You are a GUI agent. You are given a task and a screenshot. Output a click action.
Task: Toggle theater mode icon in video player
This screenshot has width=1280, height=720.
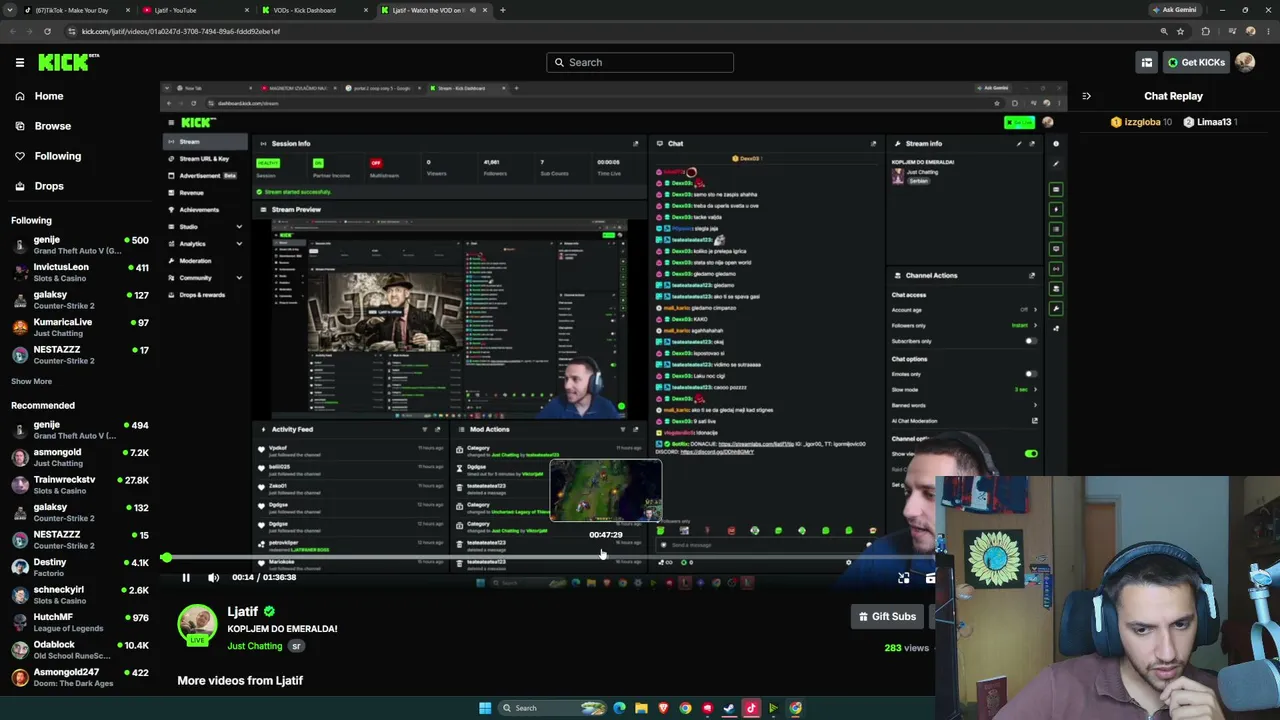click(904, 578)
